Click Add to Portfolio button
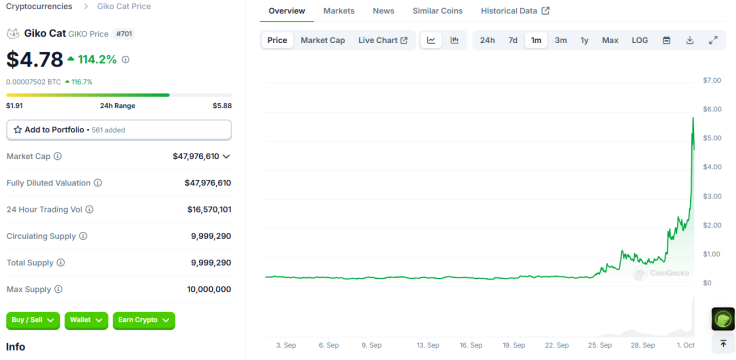Screen dimensions: 736x360 (119, 130)
